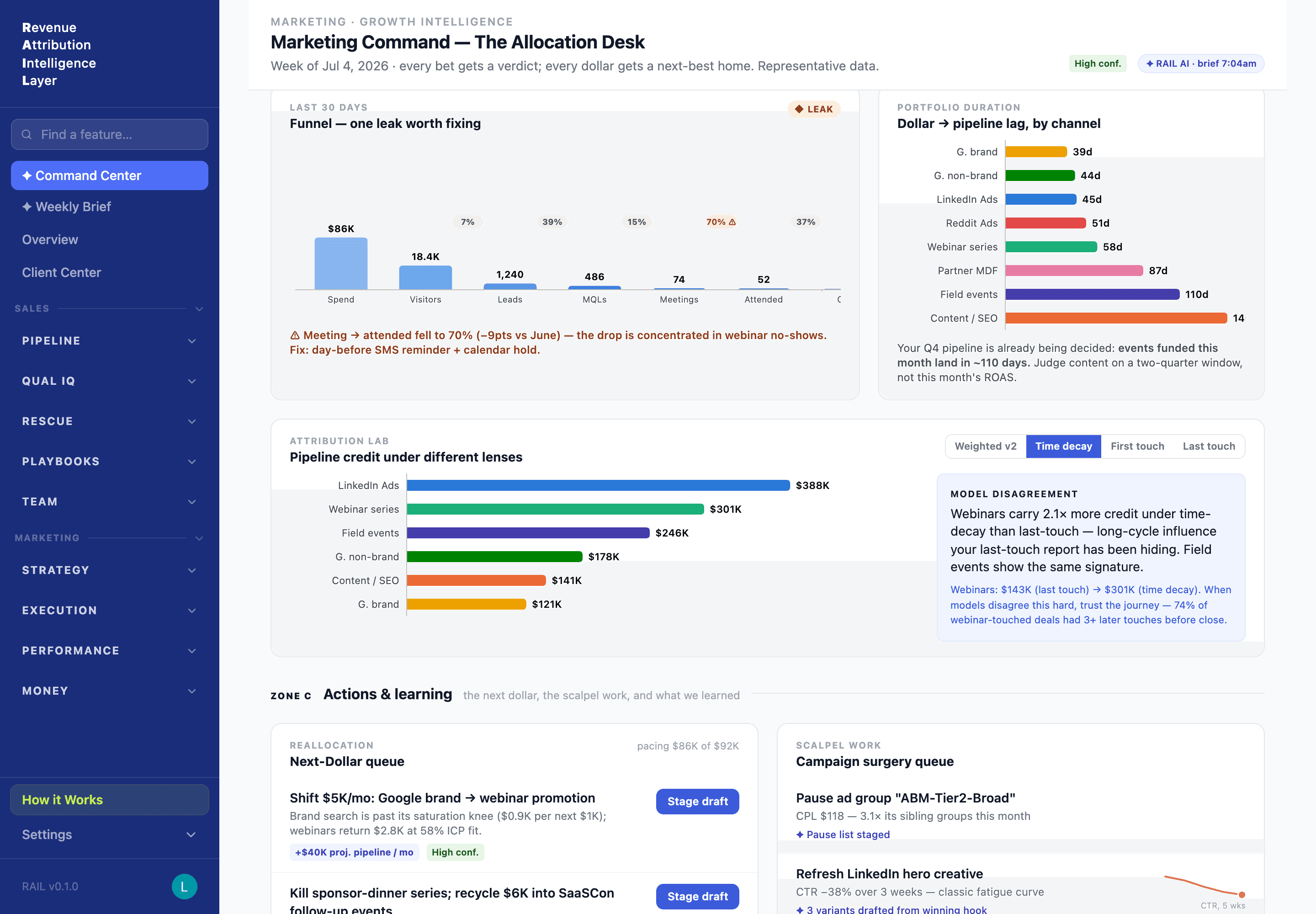Image resolution: width=1316 pixels, height=914 pixels.
Task: Click the RAIL AI brief 7:04am badge
Action: [x=1201, y=64]
